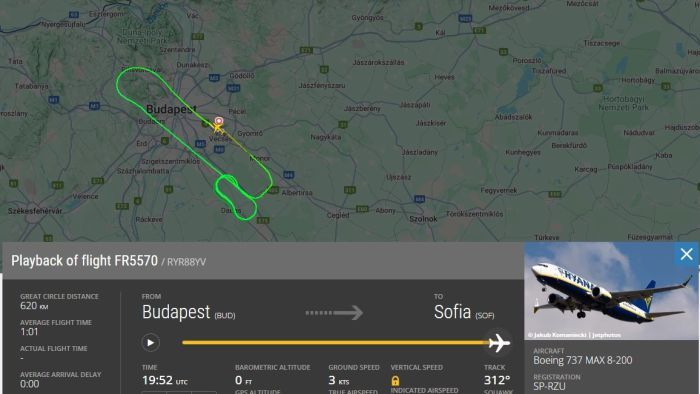
Task: Click the airplane handle on playback slider
Action: [499, 343]
